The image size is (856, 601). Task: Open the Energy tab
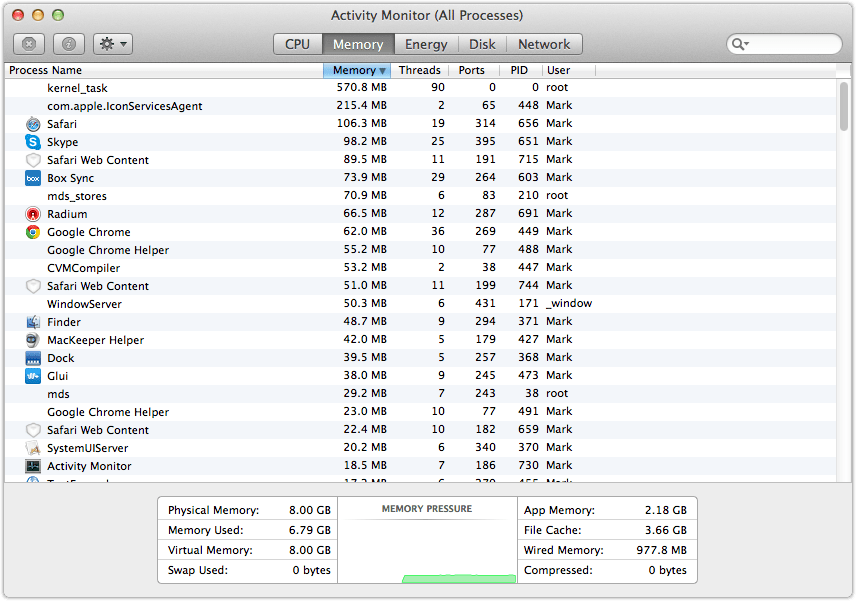(426, 44)
